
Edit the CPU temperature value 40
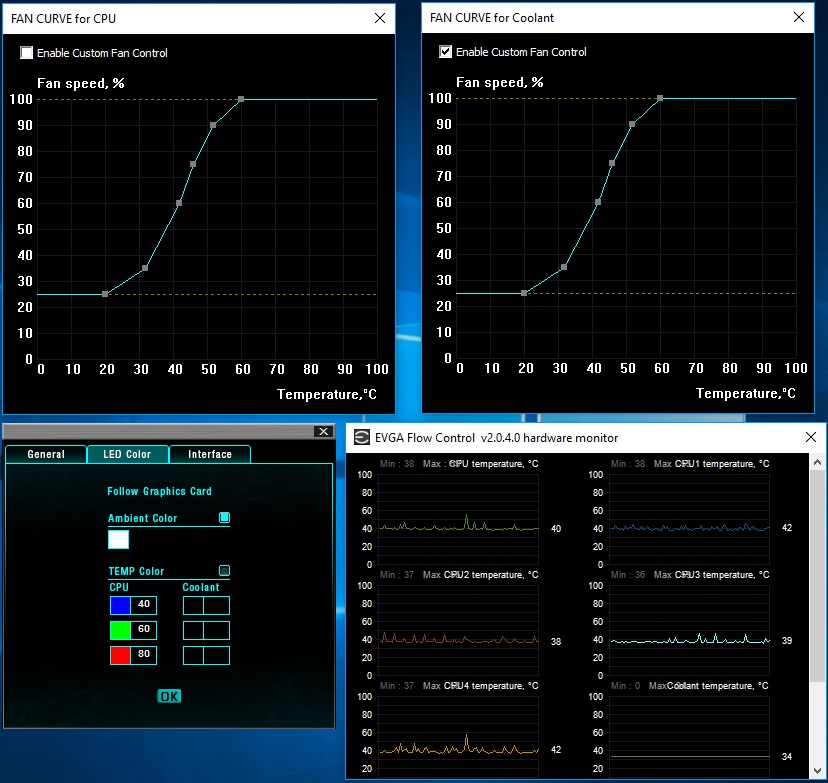[x=144, y=605]
